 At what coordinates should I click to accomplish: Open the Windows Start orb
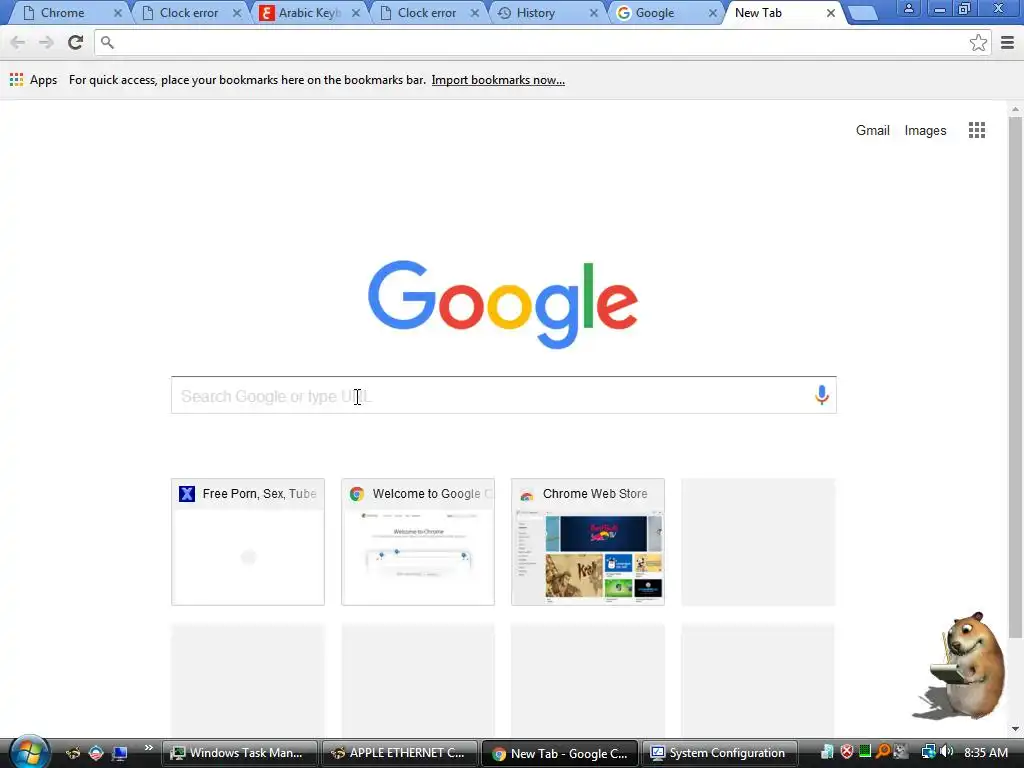[x=29, y=752]
